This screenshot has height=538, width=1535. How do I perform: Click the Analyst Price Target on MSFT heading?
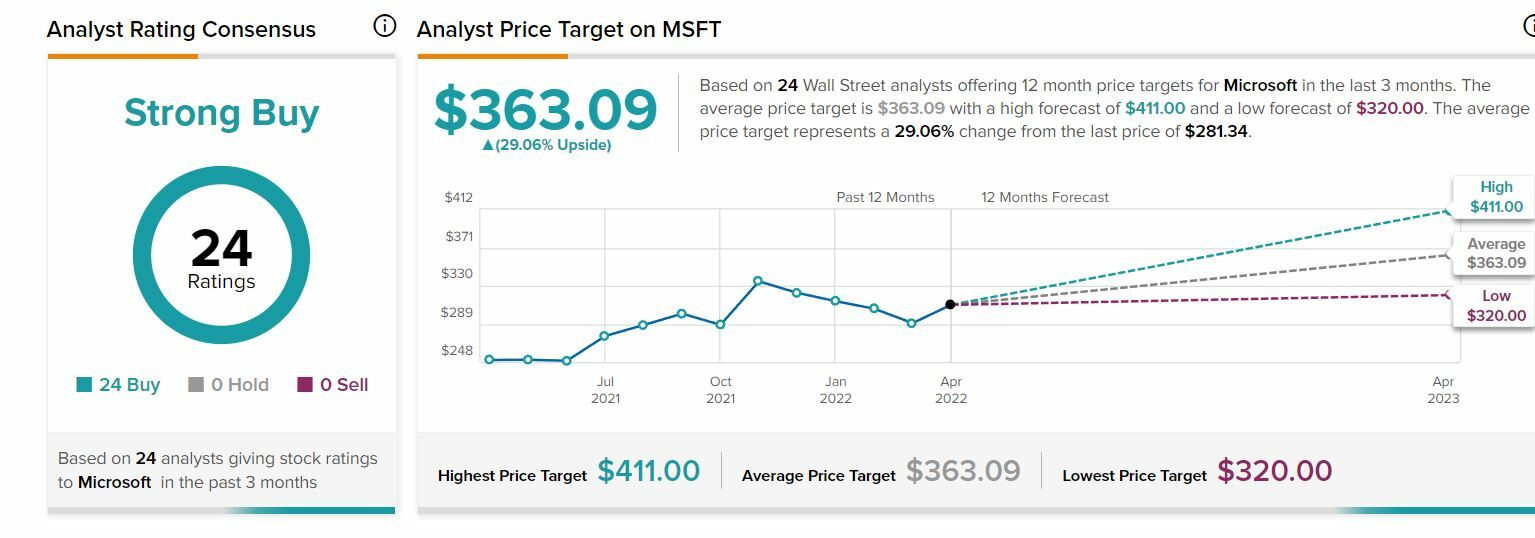coord(568,29)
